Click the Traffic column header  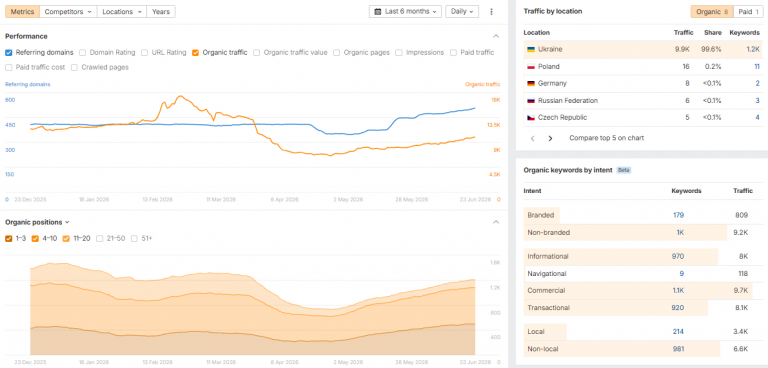point(684,33)
